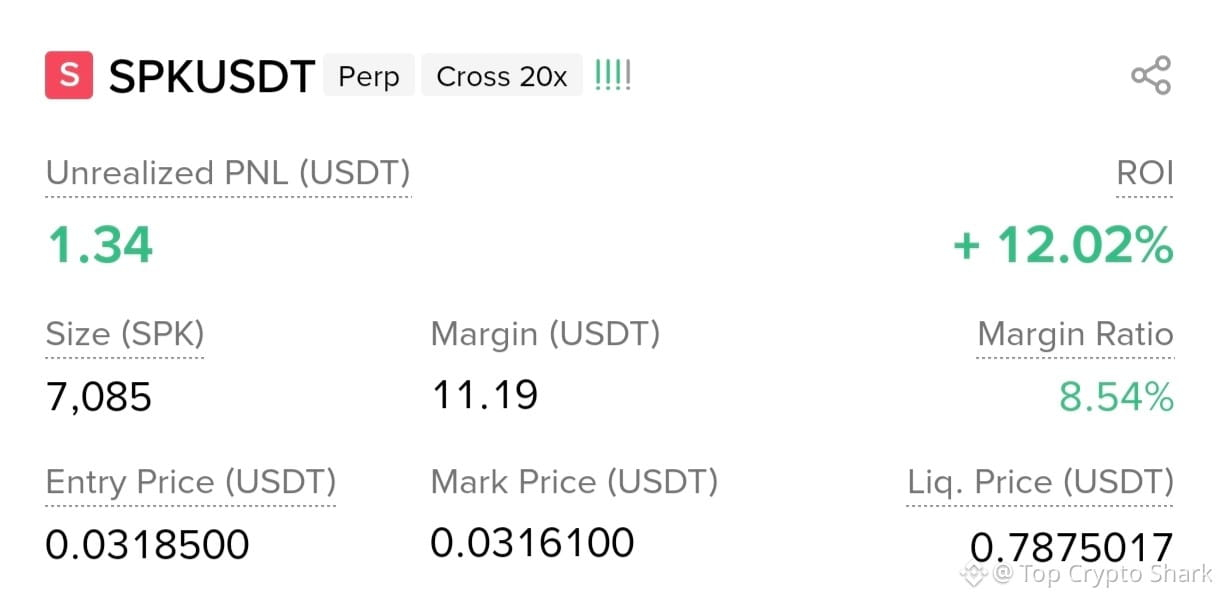Click the 0.0316100 mark price value

click(x=532, y=543)
